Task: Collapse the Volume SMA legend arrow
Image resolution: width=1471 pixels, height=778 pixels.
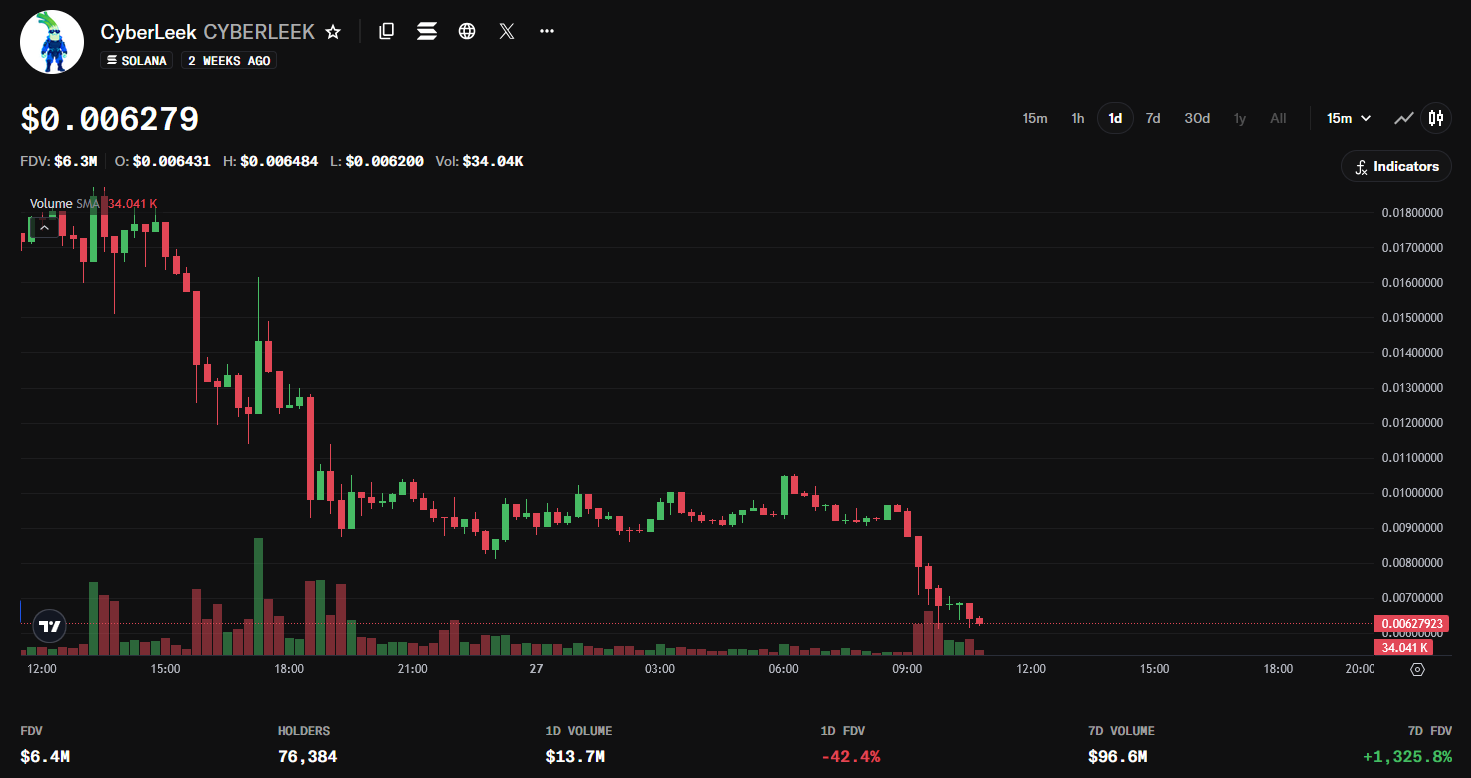Action: tap(43, 228)
